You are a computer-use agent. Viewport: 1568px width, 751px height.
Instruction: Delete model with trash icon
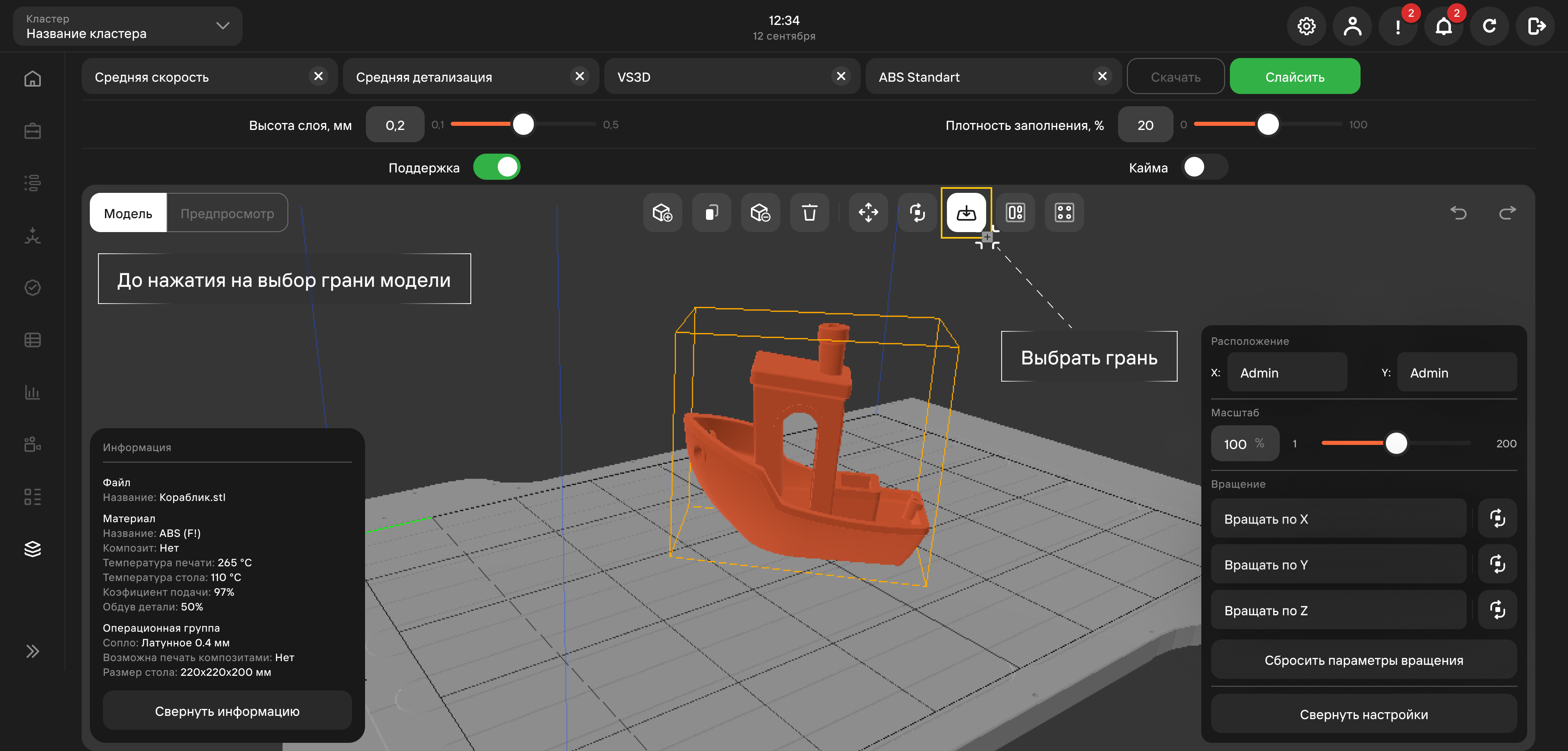[810, 212]
